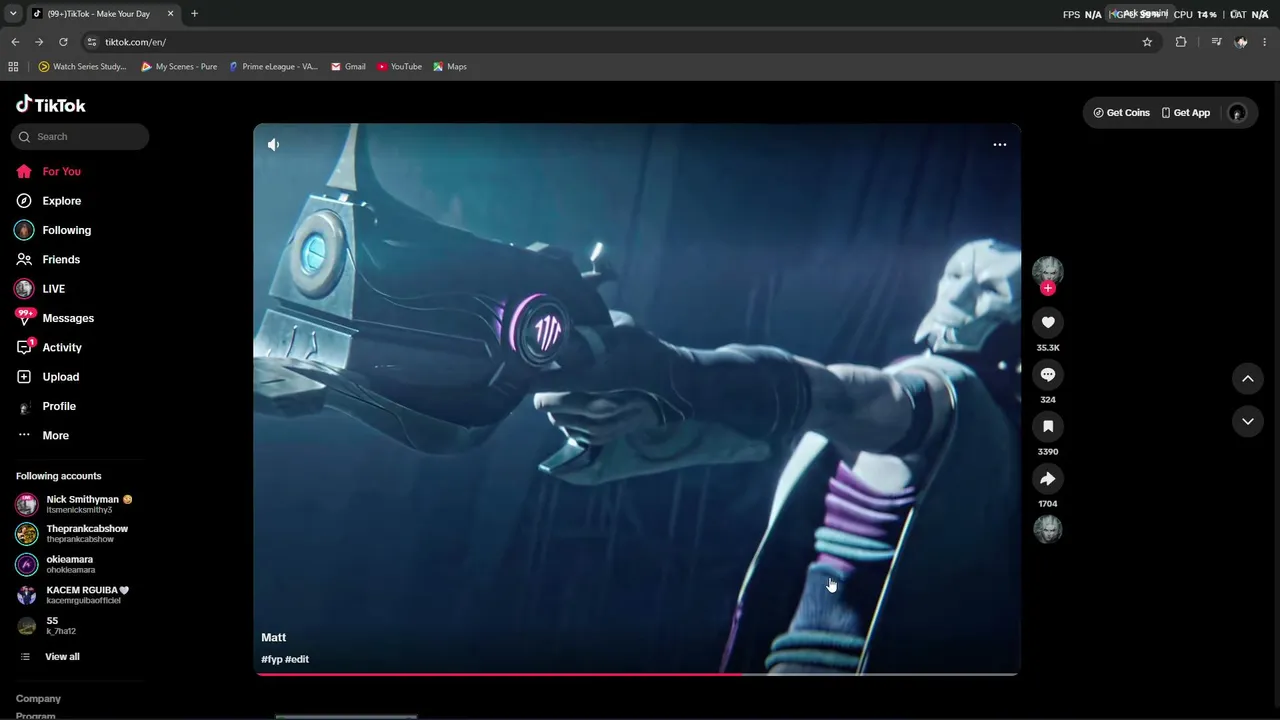
Task: Open the YouTube bookmark
Action: point(399,67)
